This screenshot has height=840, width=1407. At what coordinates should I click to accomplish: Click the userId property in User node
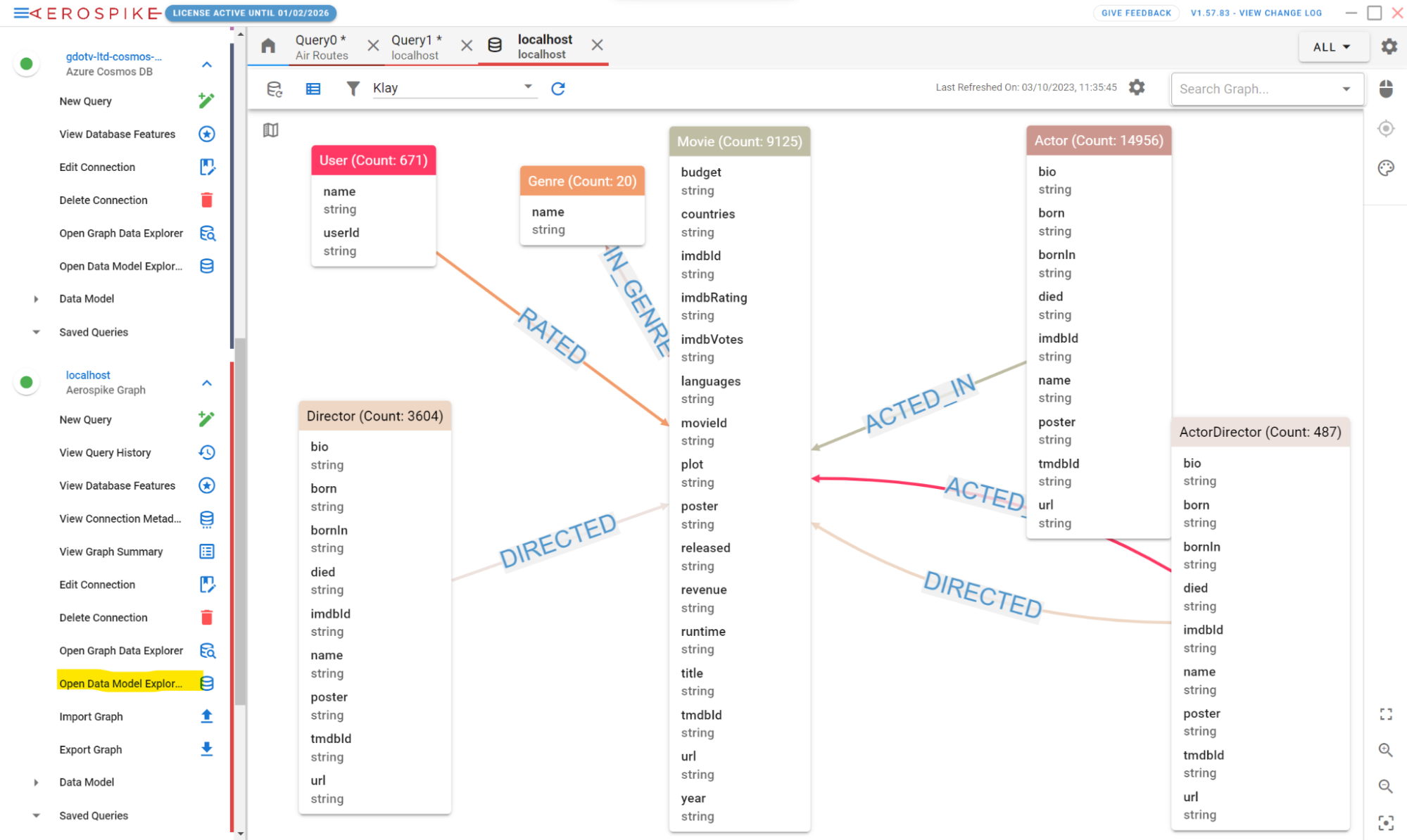click(341, 233)
